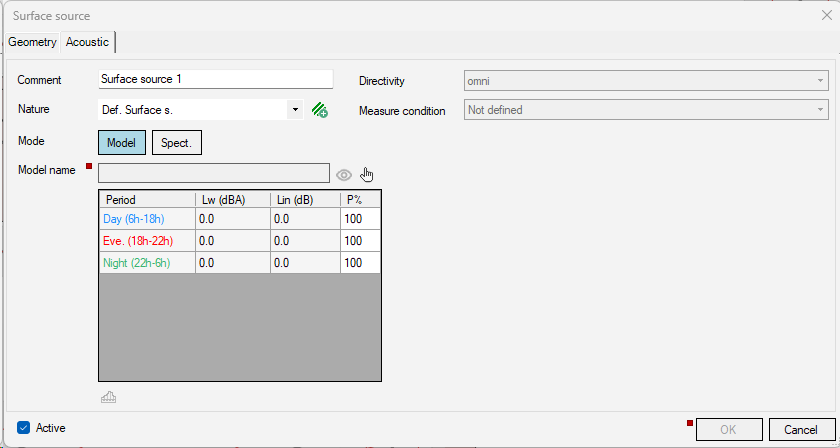Click the Model name input field
The image size is (840, 448).
(x=214, y=173)
